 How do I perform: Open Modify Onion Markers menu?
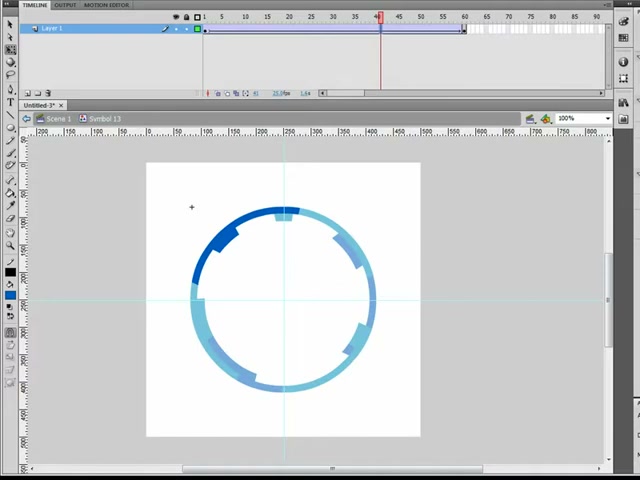[x=246, y=93]
